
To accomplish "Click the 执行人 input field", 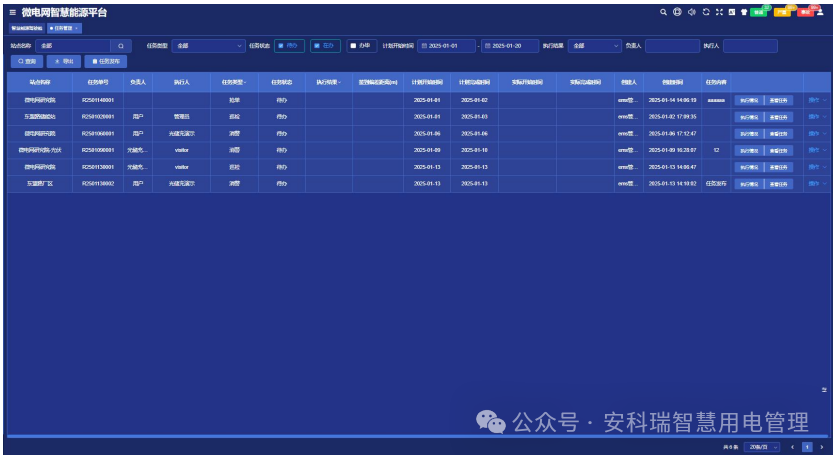I will coord(750,46).
